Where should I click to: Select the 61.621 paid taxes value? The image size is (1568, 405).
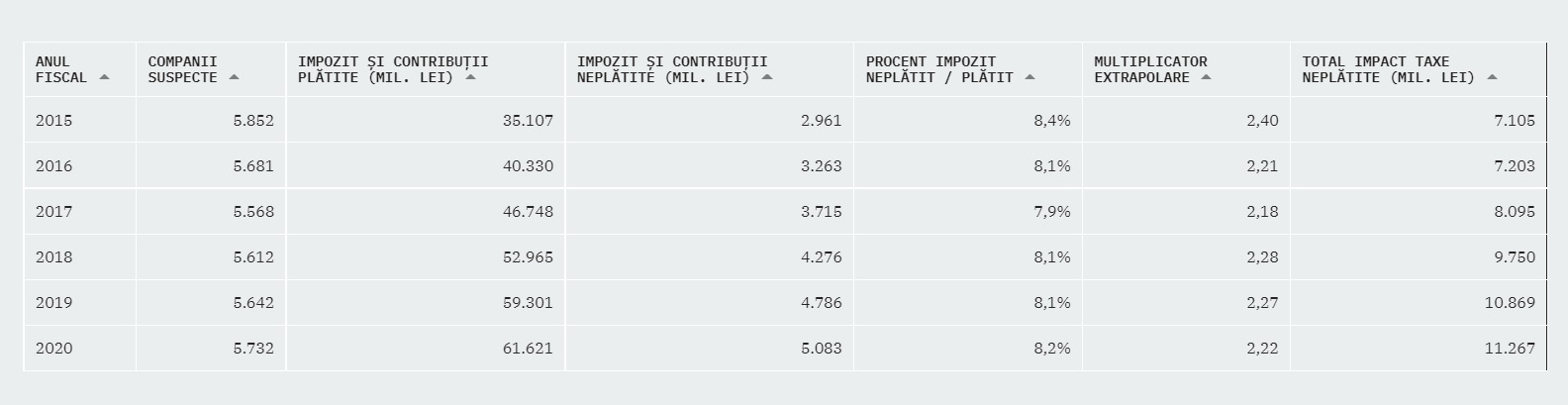(529, 349)
